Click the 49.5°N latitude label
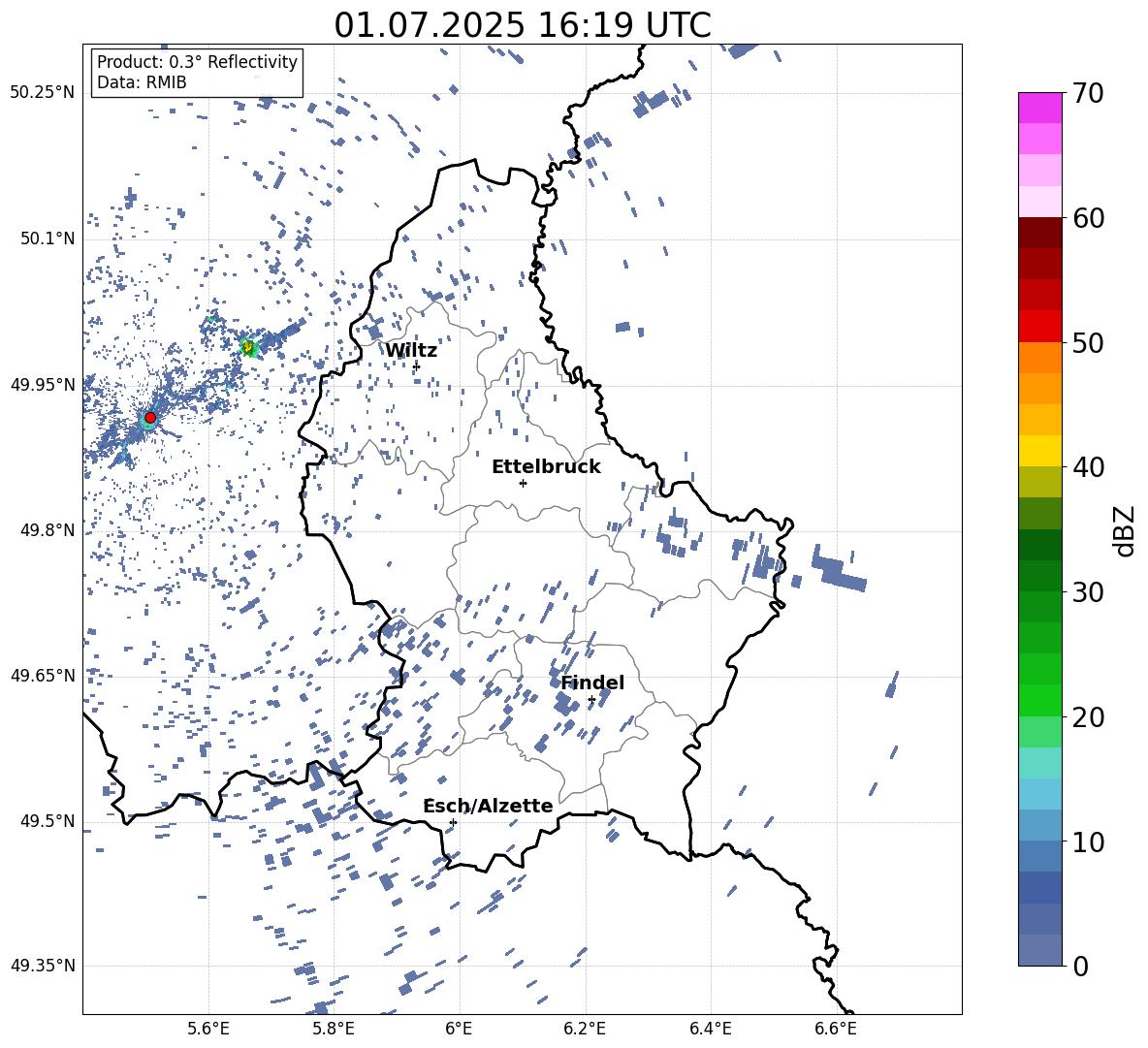 (47, 820)
